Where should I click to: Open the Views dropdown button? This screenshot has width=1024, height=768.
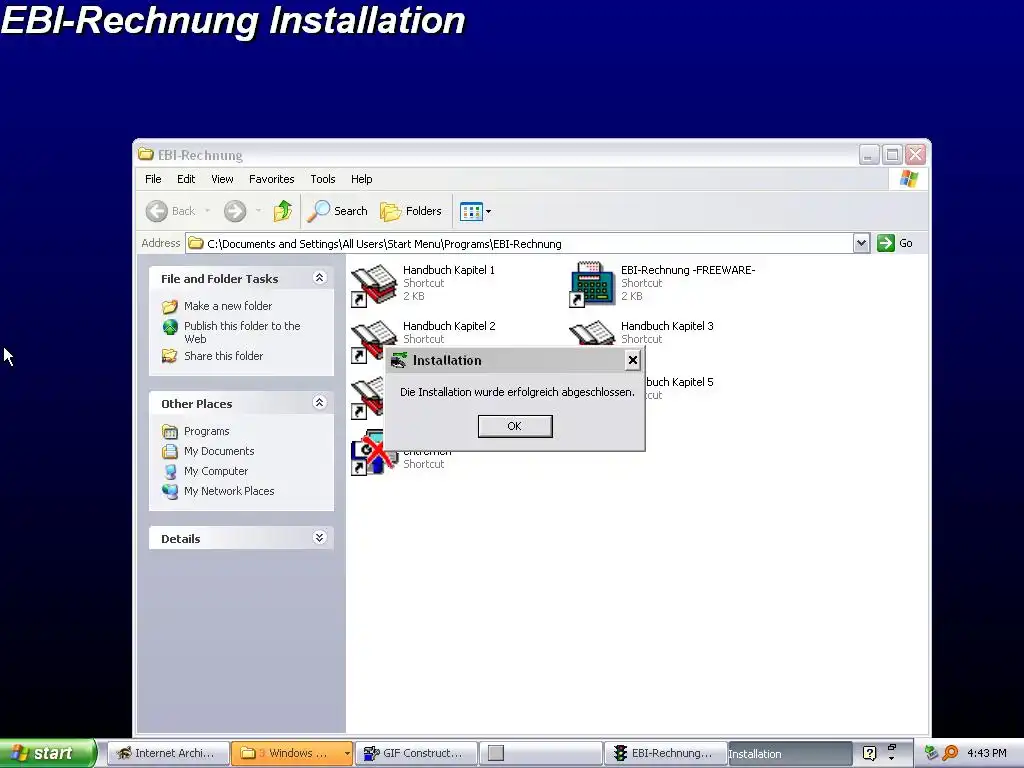tap(475, 211)
